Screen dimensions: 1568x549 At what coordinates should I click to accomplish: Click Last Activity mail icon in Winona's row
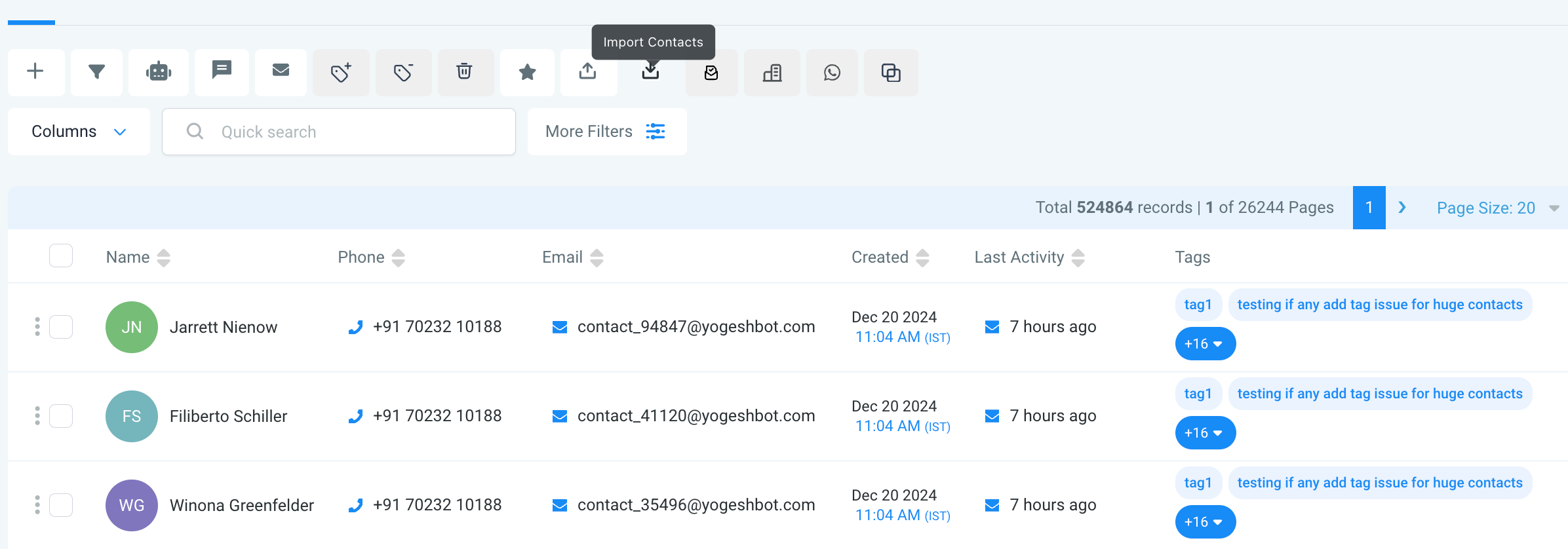pyautogui.click(x=992, y=505)
